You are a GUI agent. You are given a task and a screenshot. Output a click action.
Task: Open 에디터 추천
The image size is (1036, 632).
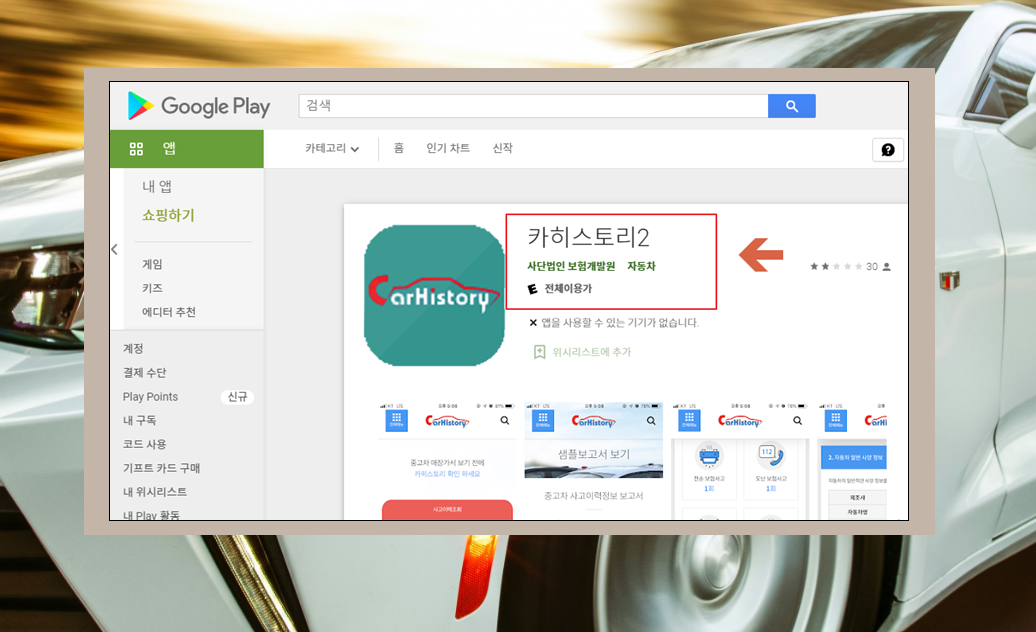pyautogui.click(x=168, y=312)
